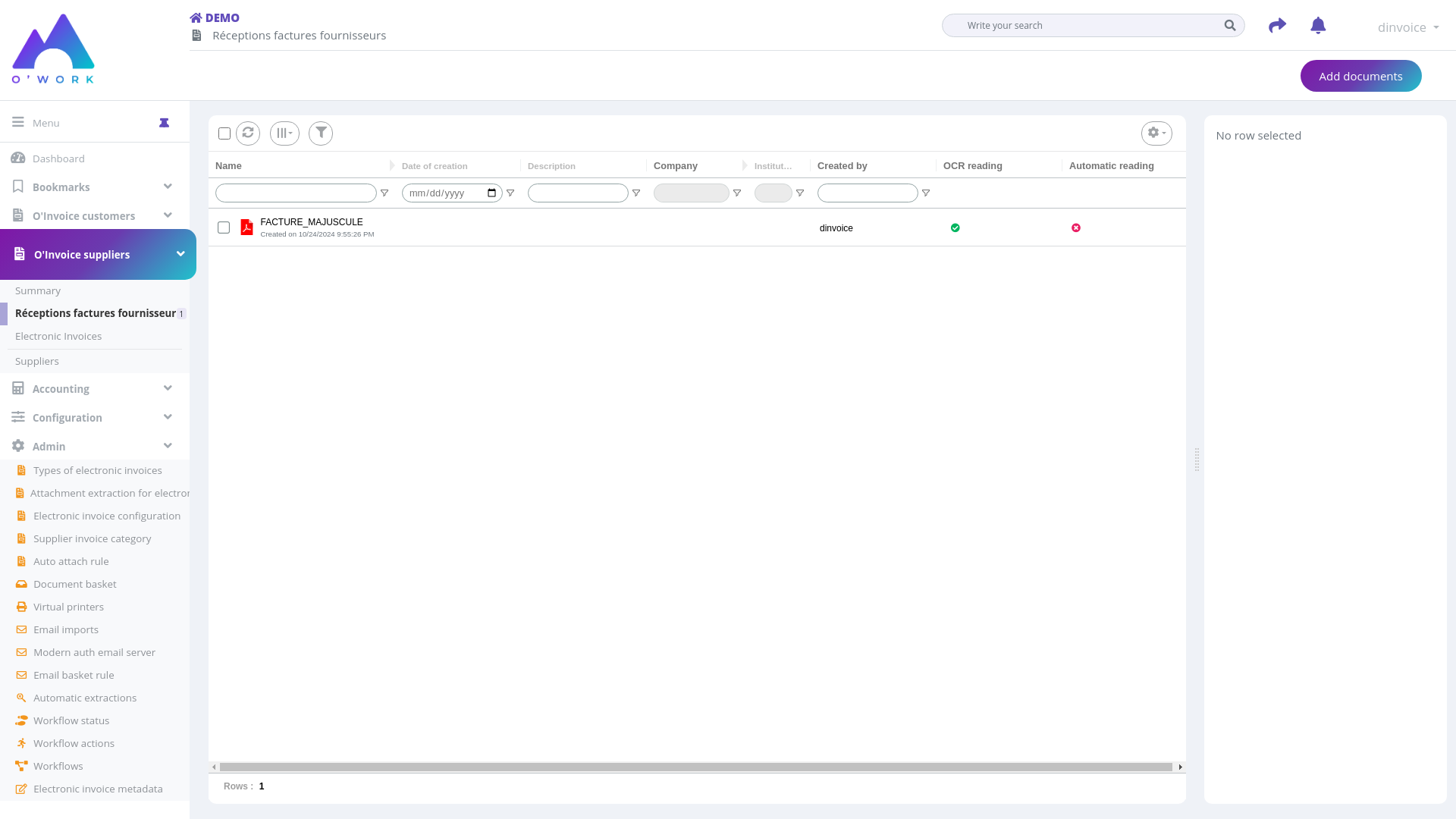Viewport: 1456px width, 819px height.
Task: Click the share arrow icon in header
Action: point(1277,26)
